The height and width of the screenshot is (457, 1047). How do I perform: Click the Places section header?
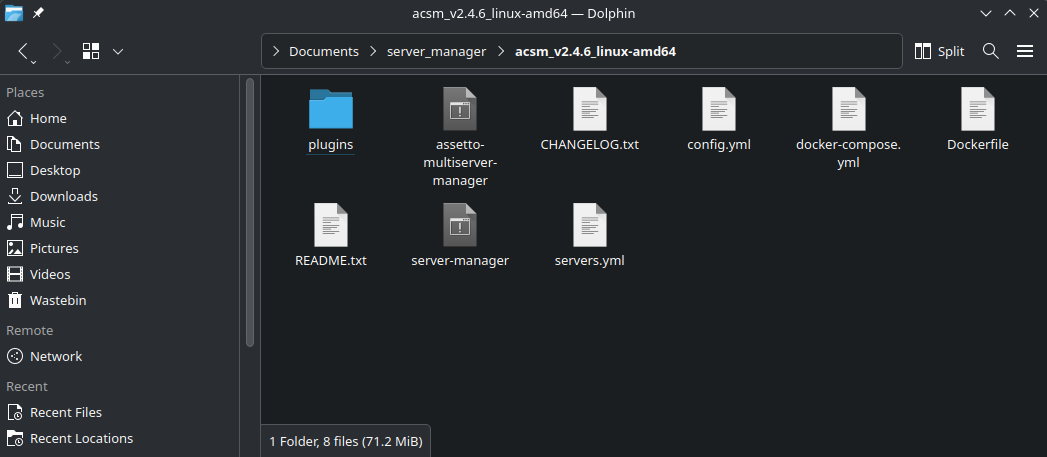25,92
